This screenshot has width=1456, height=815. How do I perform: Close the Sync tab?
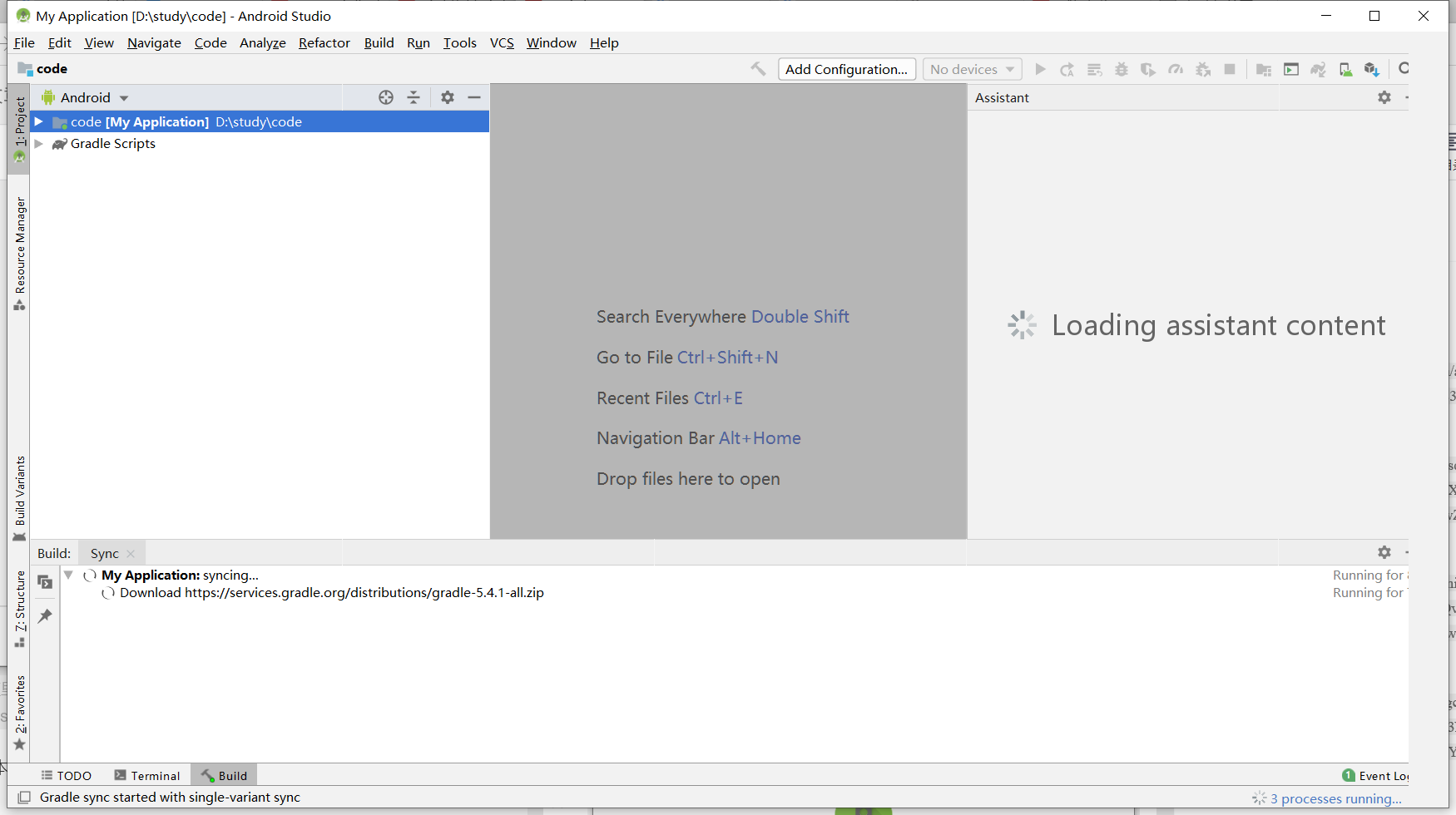click(131, 554)
